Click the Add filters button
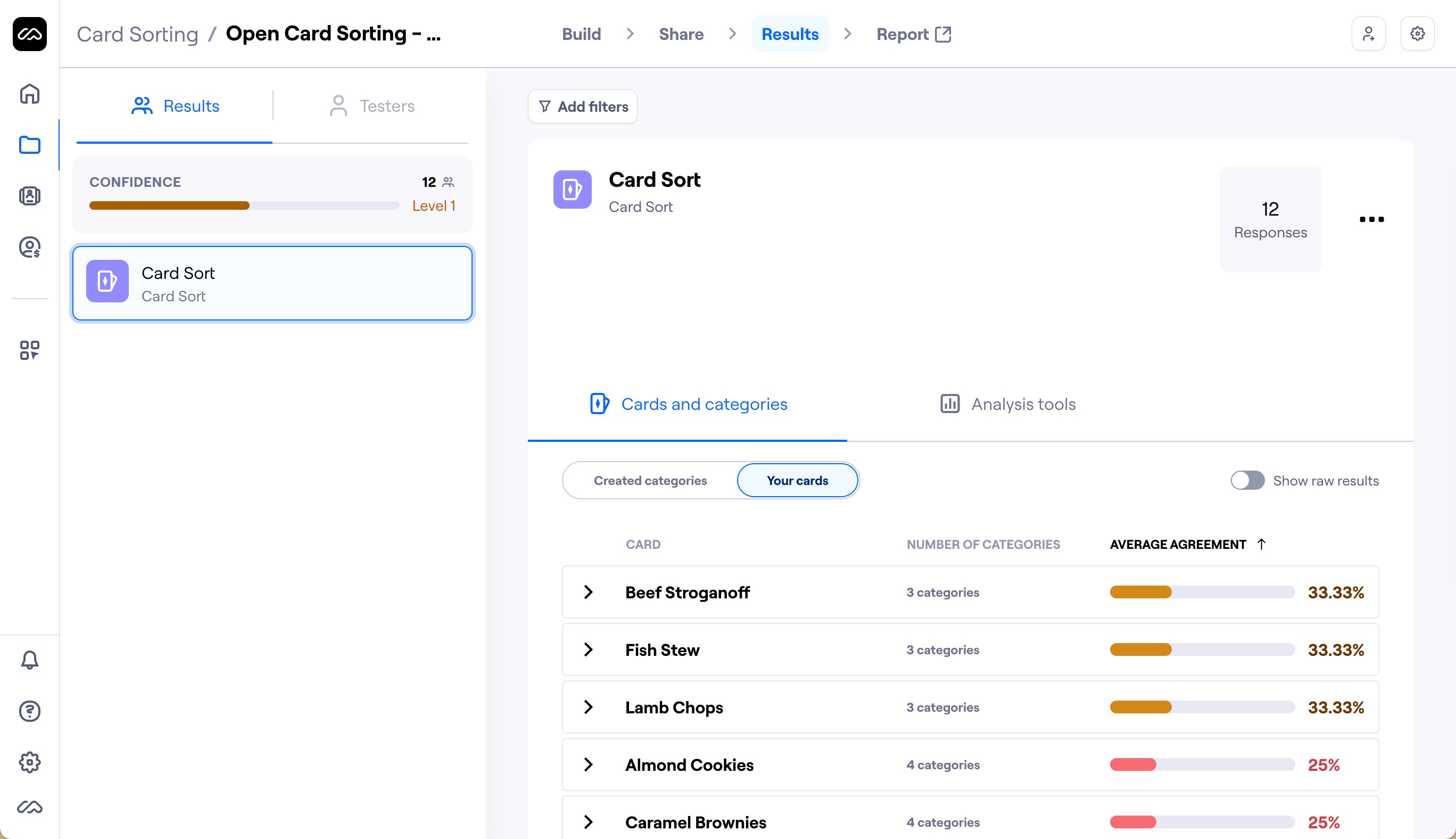Viewport: 1456px width, 839px height. (x=582, y=106)
